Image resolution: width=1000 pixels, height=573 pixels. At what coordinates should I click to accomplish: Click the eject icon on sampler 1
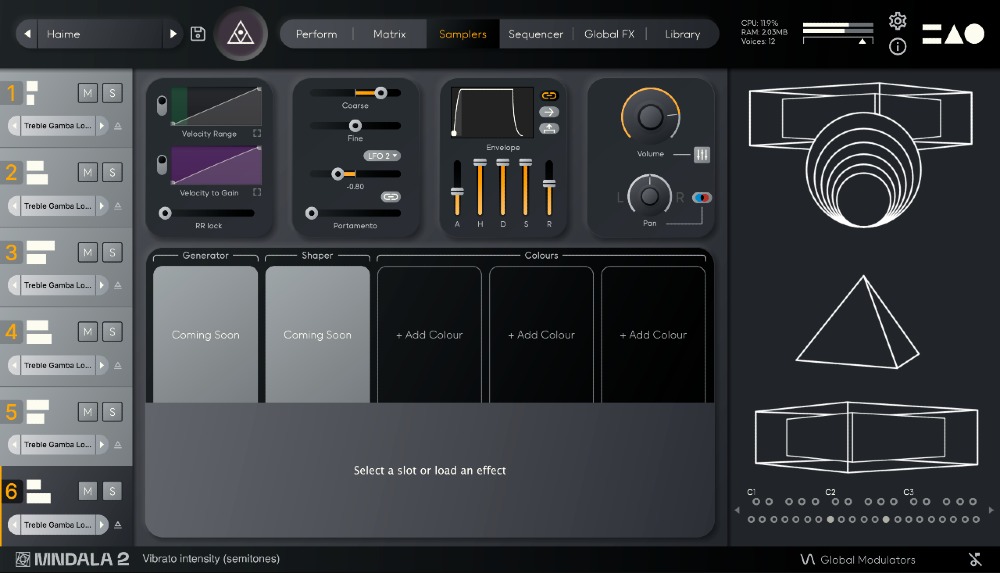coord(118,126)
